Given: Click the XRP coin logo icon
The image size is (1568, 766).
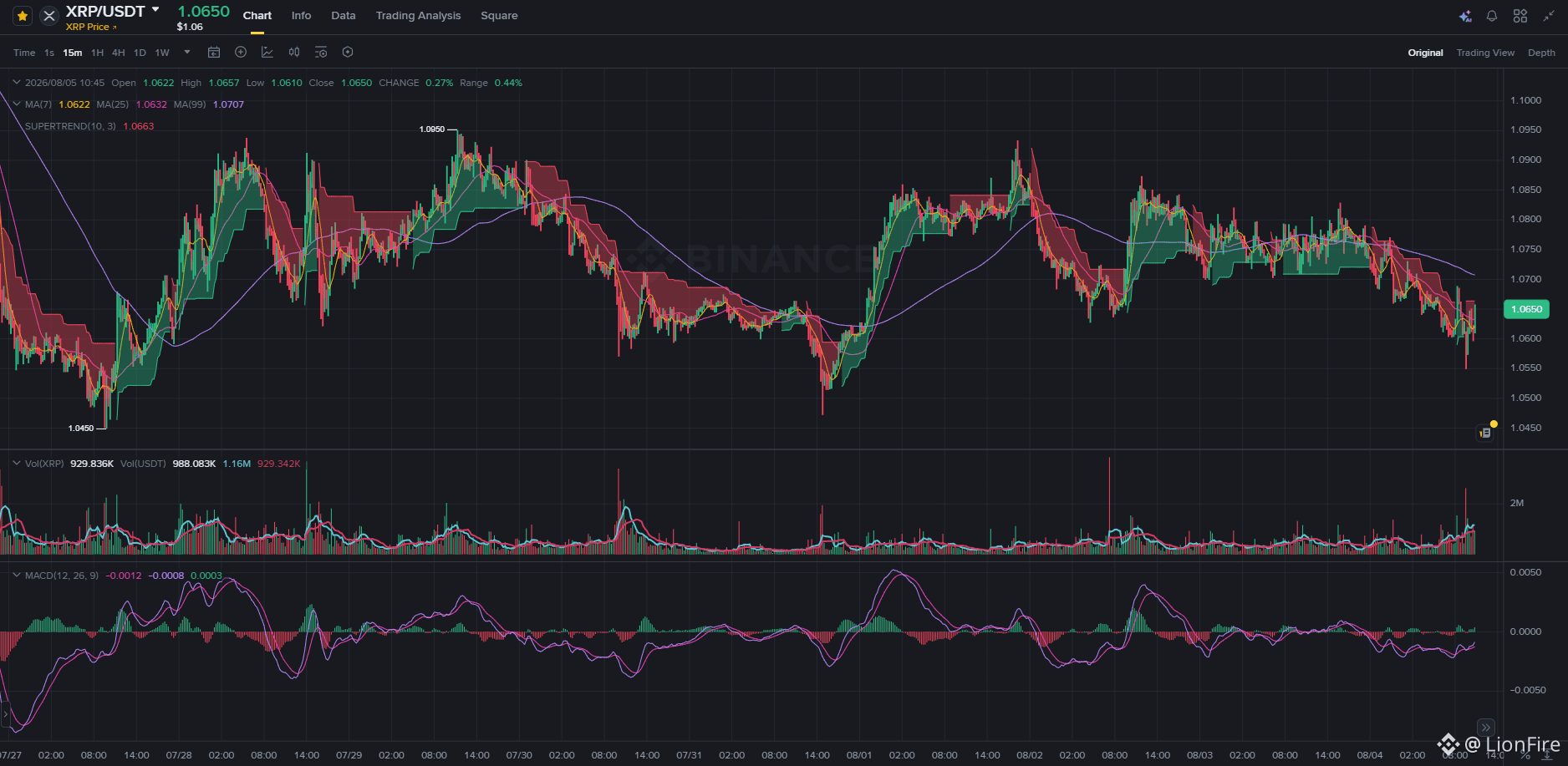Looking at the screenshot, I should [49, 16].
